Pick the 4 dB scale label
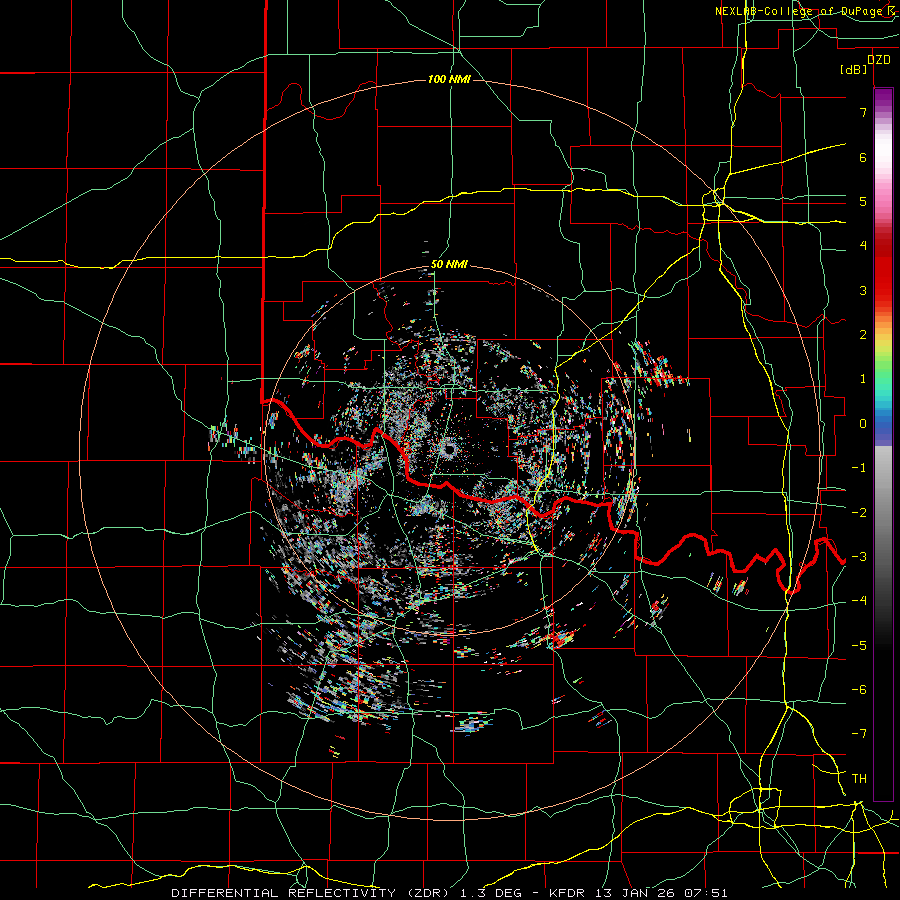This screenshot has width=900, height=900. point(863,246)
